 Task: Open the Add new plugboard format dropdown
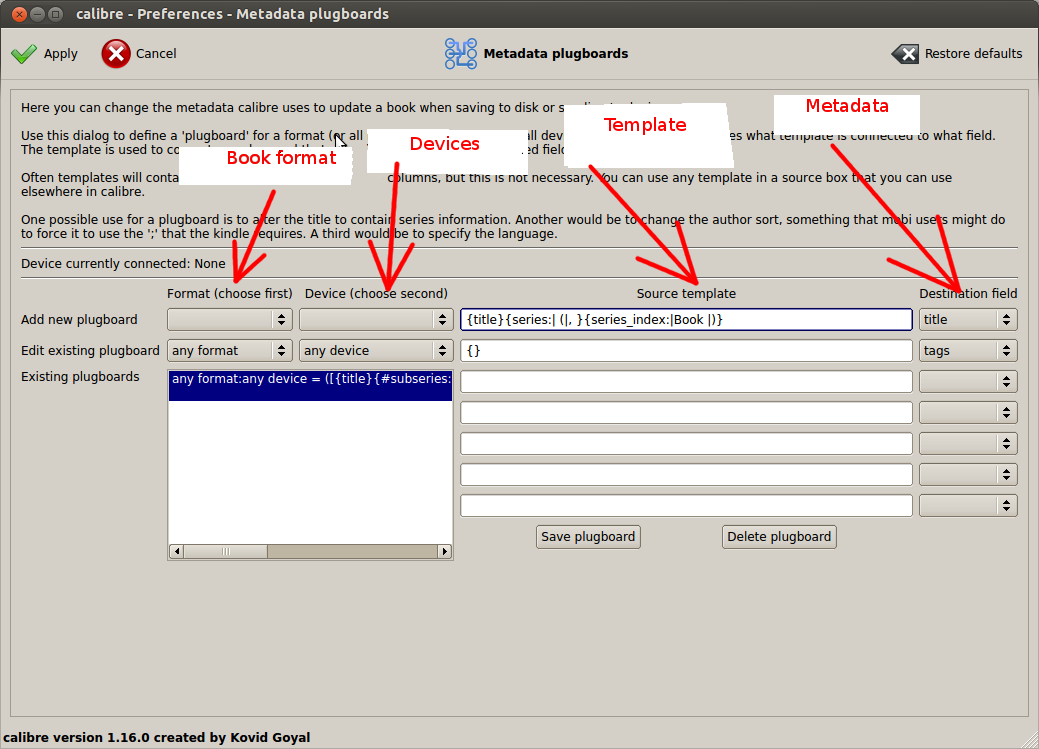[229, 319]
